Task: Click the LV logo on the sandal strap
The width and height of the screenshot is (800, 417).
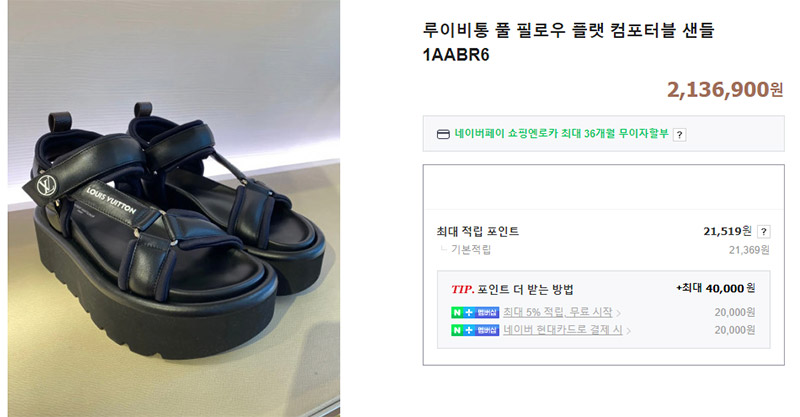Action: 47,185
